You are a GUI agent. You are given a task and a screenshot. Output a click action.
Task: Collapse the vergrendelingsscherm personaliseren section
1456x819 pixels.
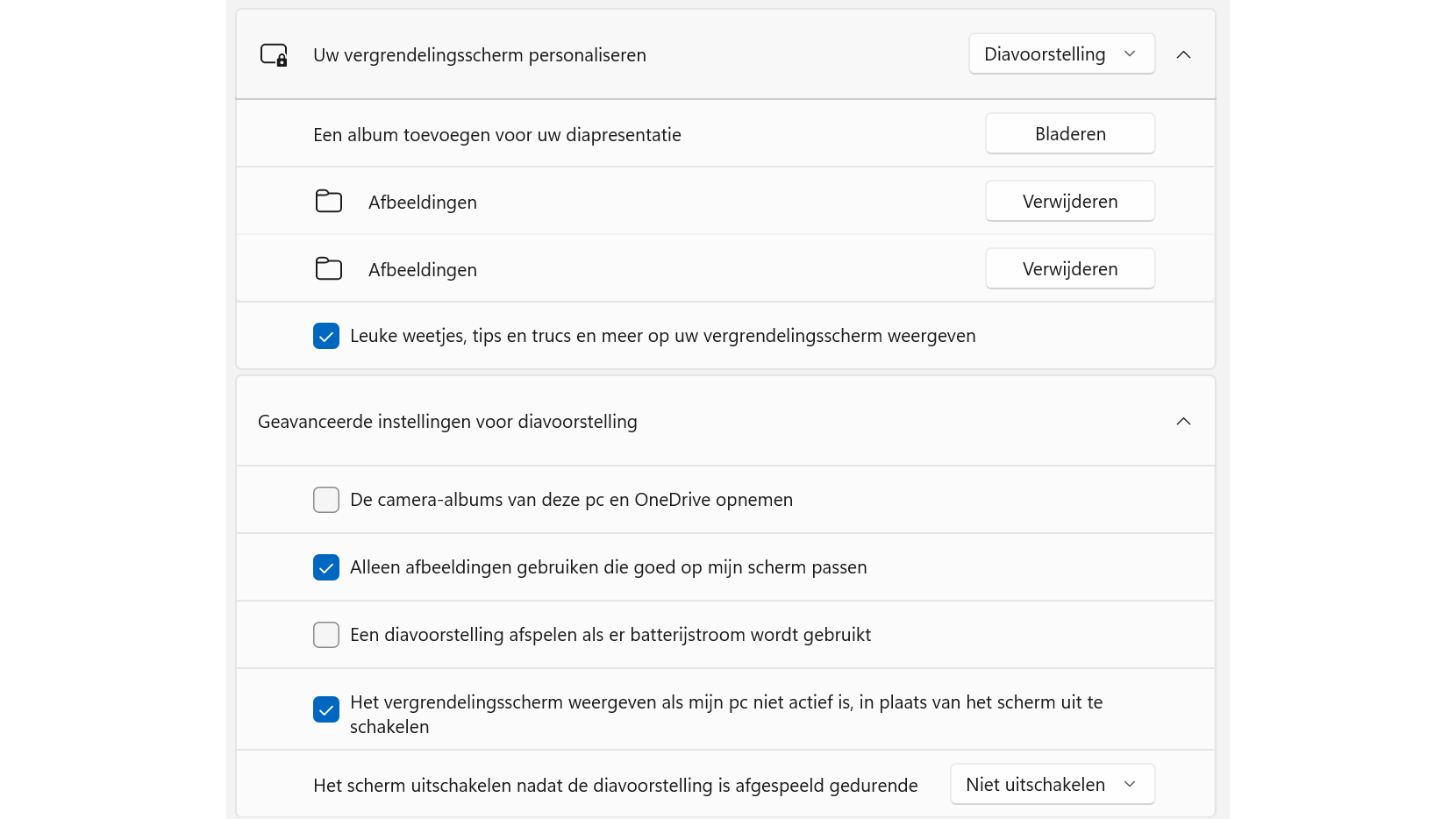click(x=1183, y=55)
